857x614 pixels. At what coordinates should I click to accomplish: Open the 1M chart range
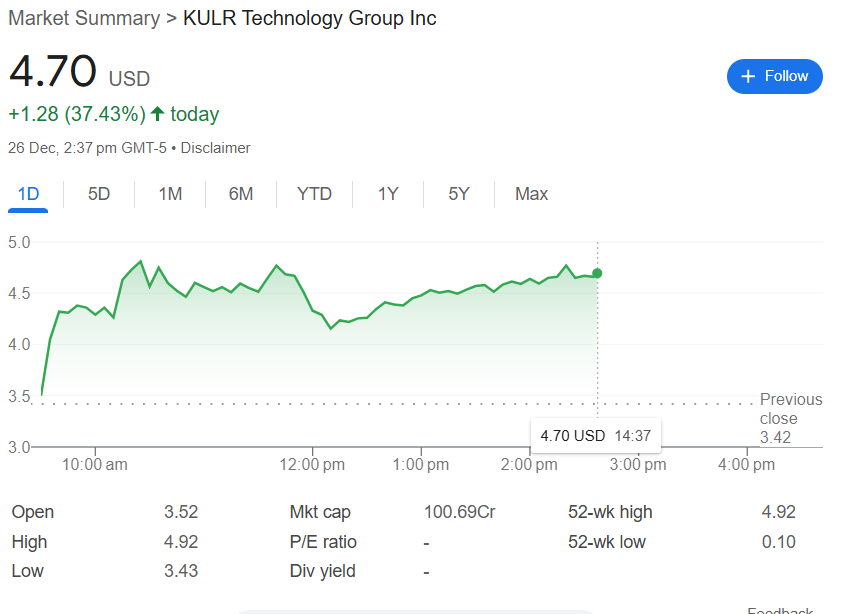170,194
